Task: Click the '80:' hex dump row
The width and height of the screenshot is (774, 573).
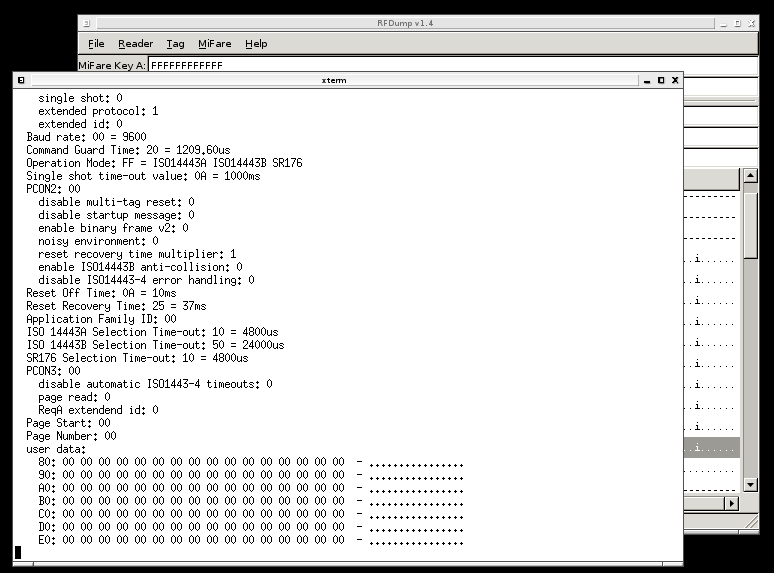Action: click(x=251, y=462)
